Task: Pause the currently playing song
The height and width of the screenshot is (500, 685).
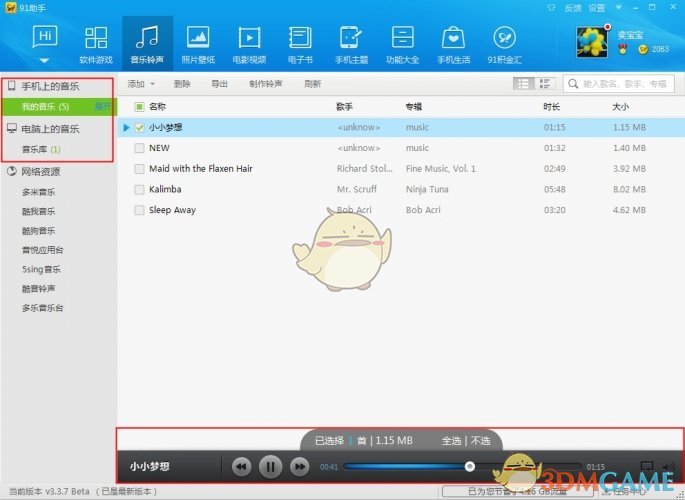Action: pyautogui.click(x=270, y=466)
